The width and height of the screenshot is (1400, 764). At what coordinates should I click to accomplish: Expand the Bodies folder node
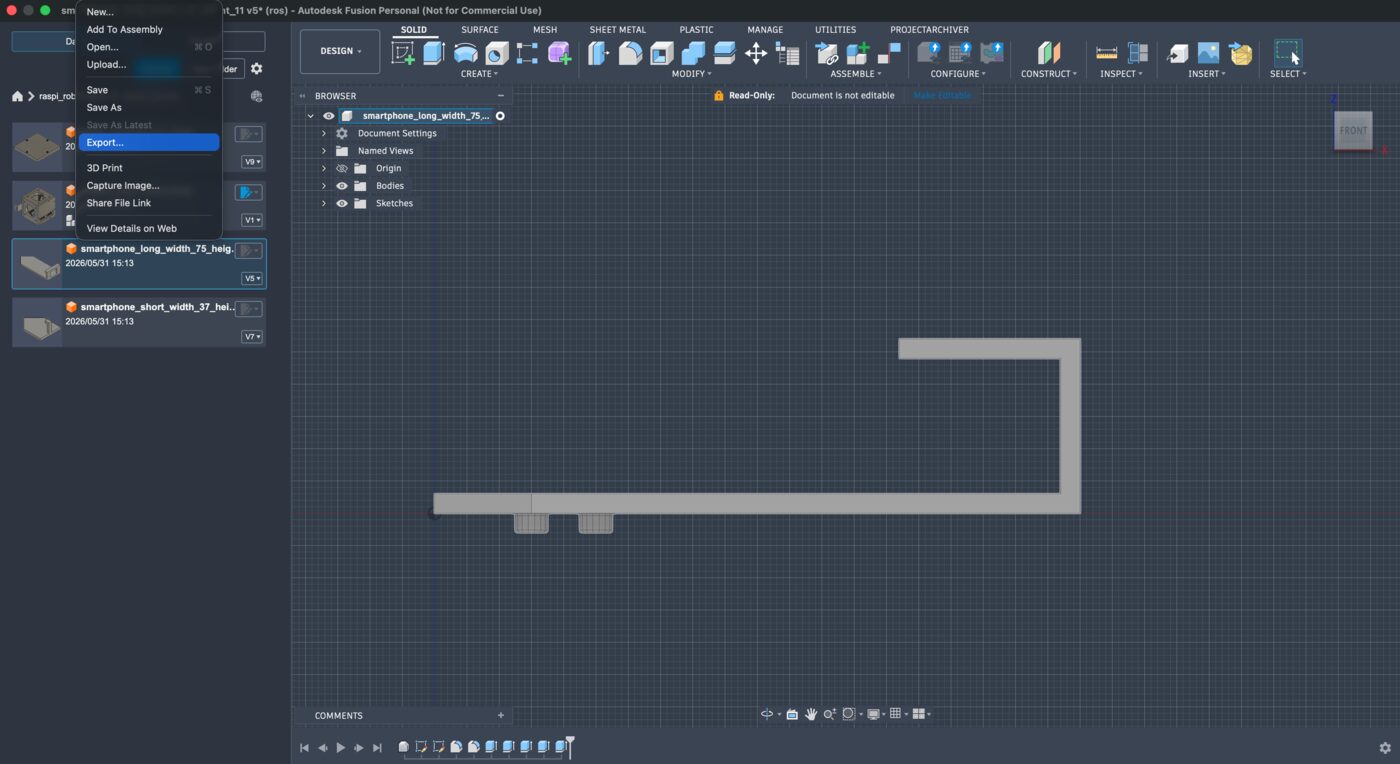324,186
